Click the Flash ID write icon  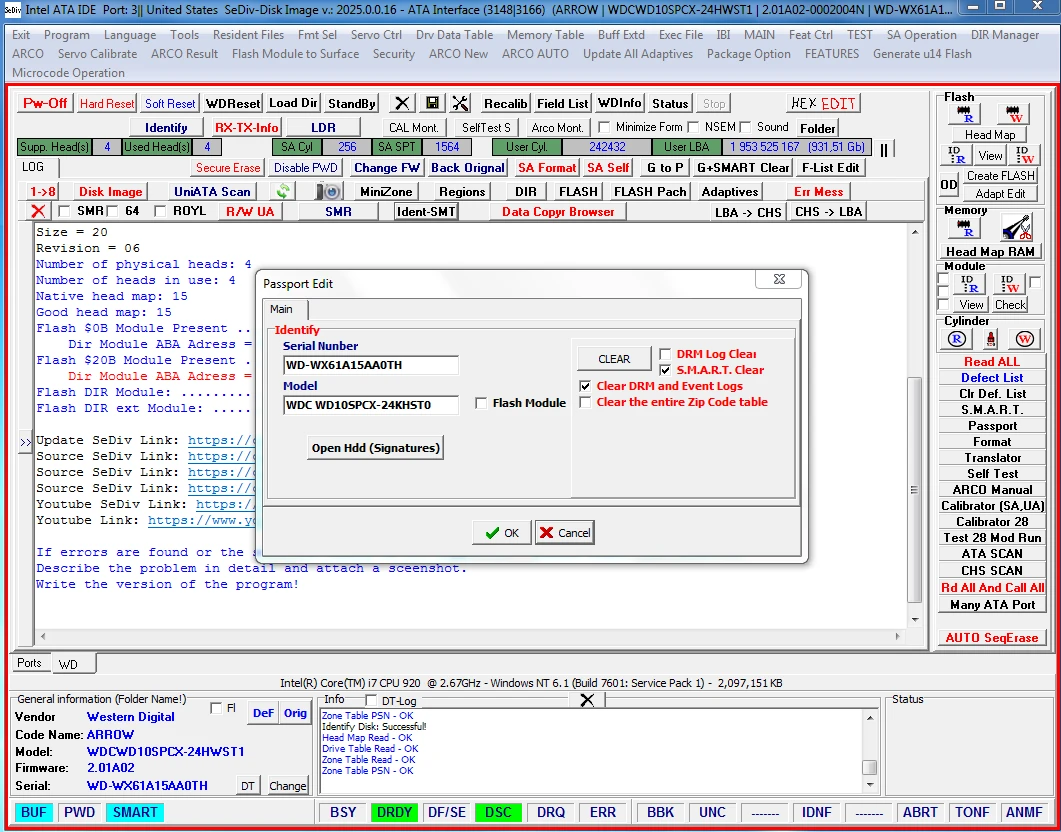coord(1022,155)
